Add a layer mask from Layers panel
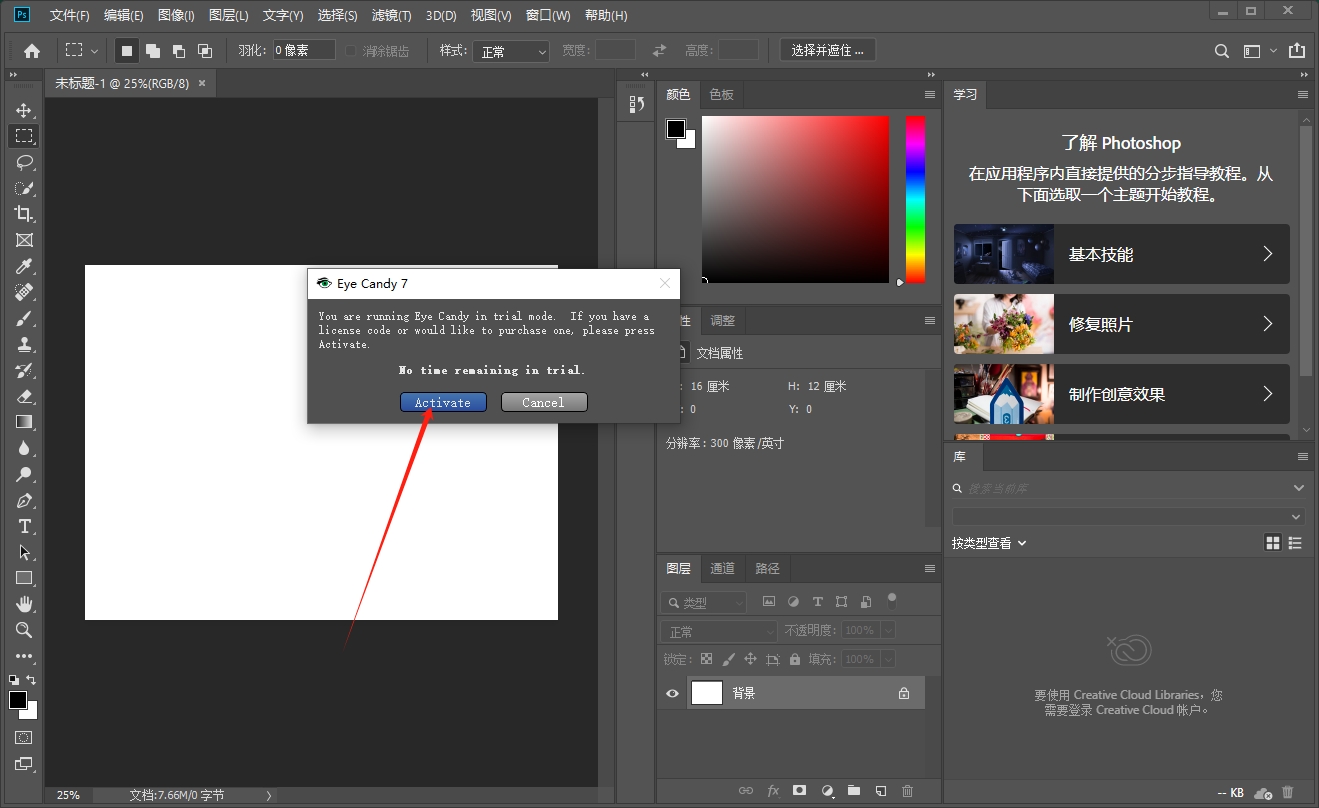This screenshot has height=808, width=1319. [x=799, y=790]
